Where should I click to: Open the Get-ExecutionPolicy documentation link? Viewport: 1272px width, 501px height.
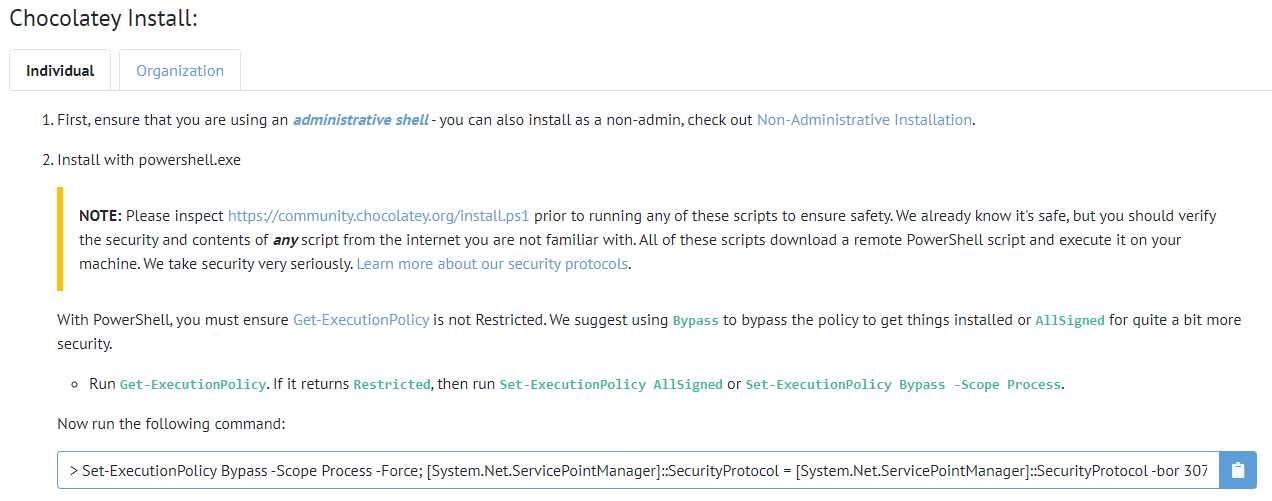361,320
